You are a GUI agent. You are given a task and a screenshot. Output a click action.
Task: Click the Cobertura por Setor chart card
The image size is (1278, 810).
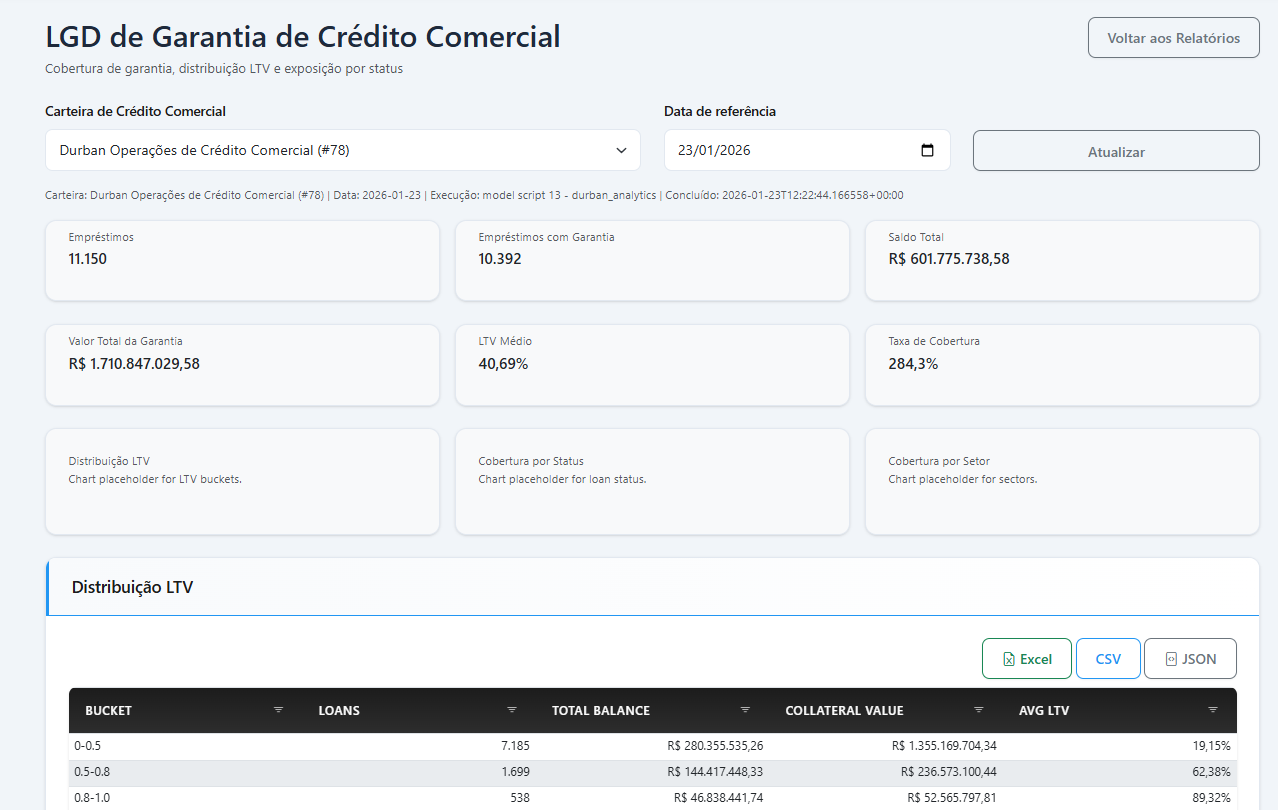tap(1062, 481)
